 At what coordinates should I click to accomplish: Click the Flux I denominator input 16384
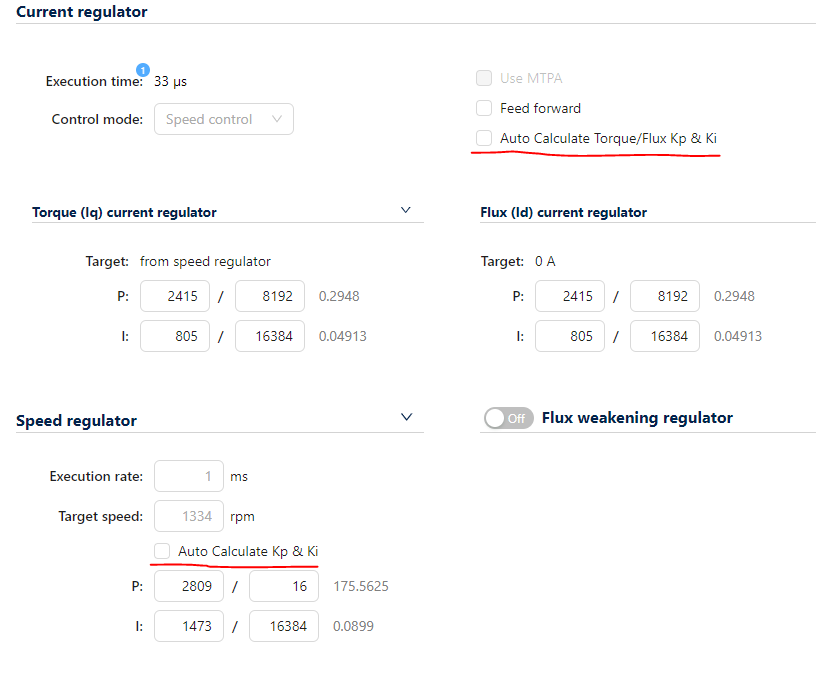pos(665,336)
